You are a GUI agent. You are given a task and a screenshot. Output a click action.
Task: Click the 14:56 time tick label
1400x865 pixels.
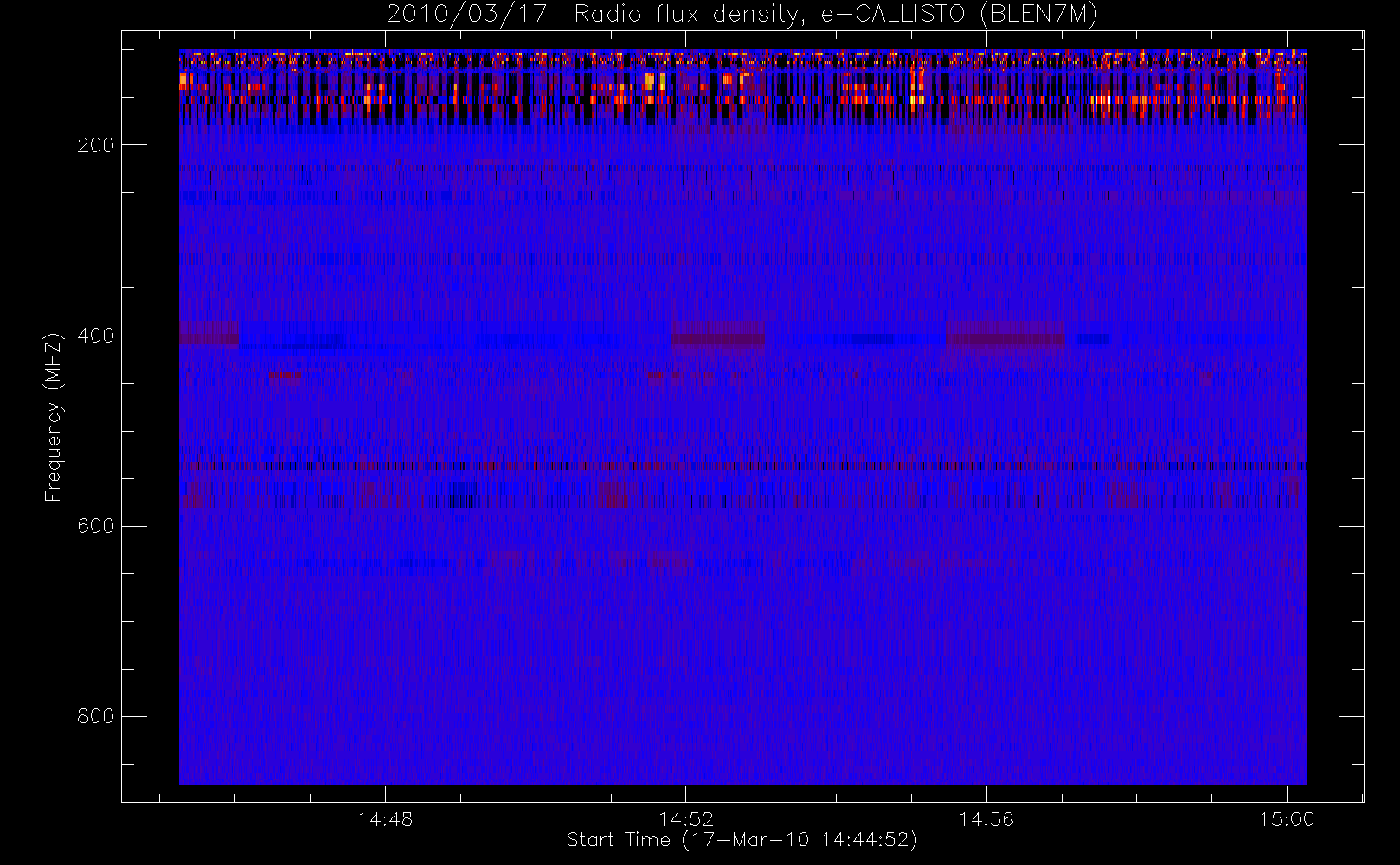click(x=986, y=819)
